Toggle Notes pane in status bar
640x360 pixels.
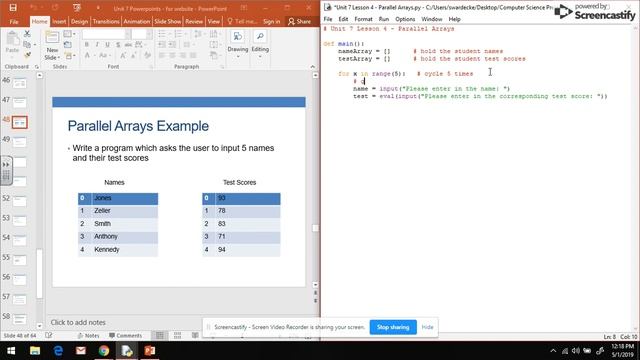click(89, 336)
